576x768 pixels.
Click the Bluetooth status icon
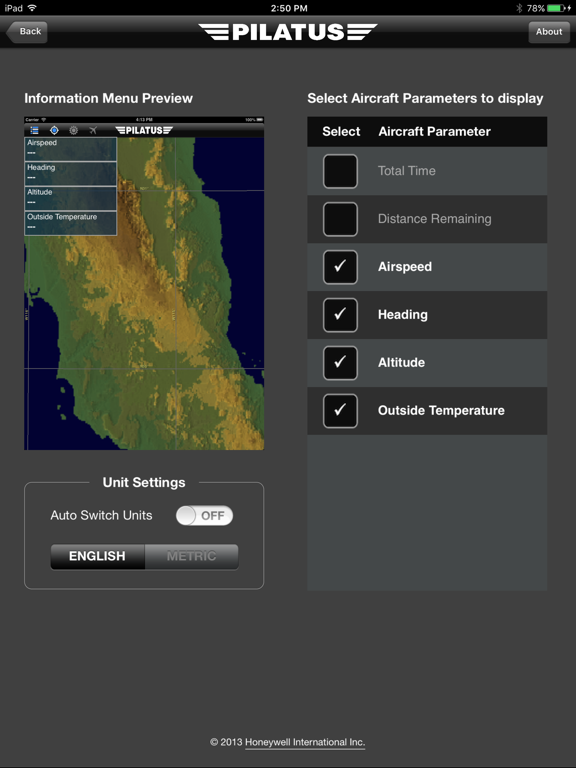click(519, 8)
